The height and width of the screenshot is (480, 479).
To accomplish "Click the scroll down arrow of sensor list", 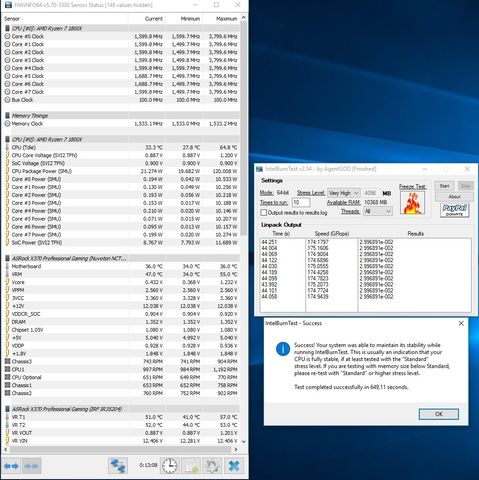I will (243, 441).
